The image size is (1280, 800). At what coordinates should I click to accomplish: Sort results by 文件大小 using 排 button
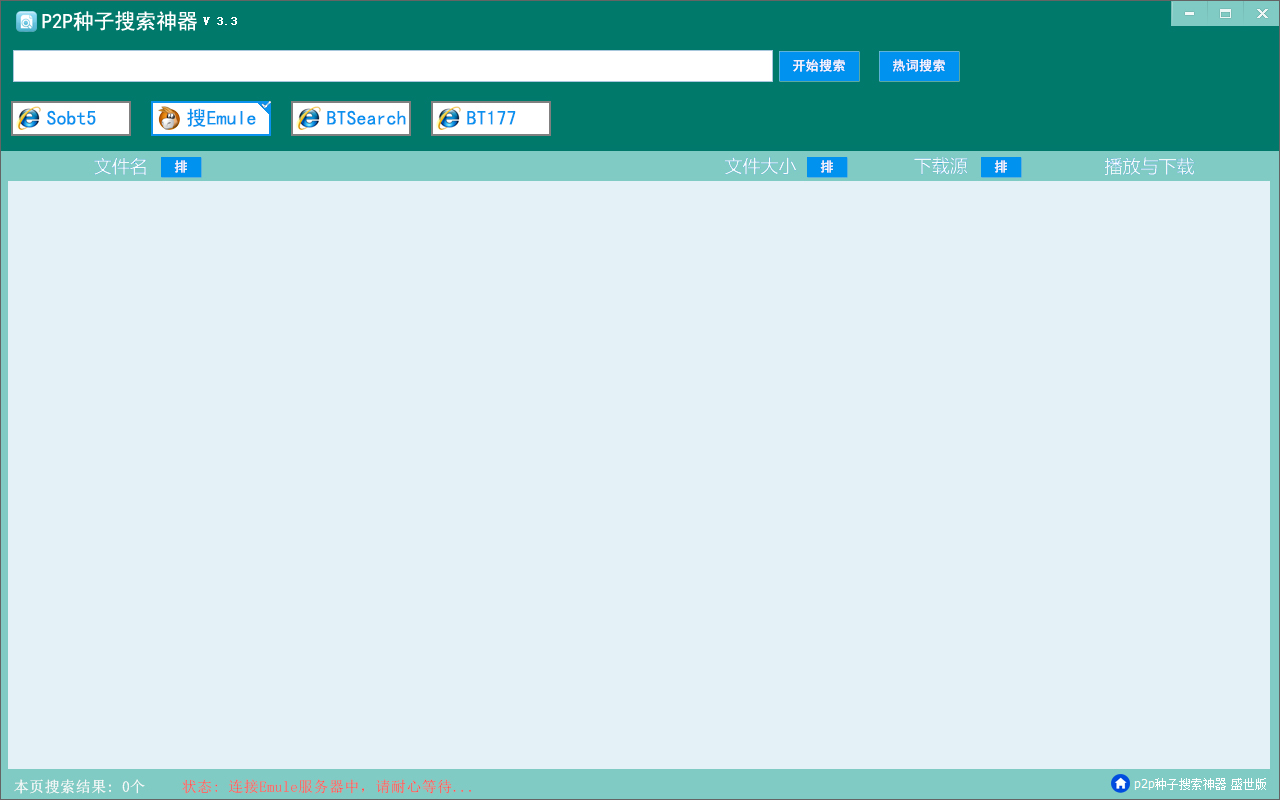[827, 167]
